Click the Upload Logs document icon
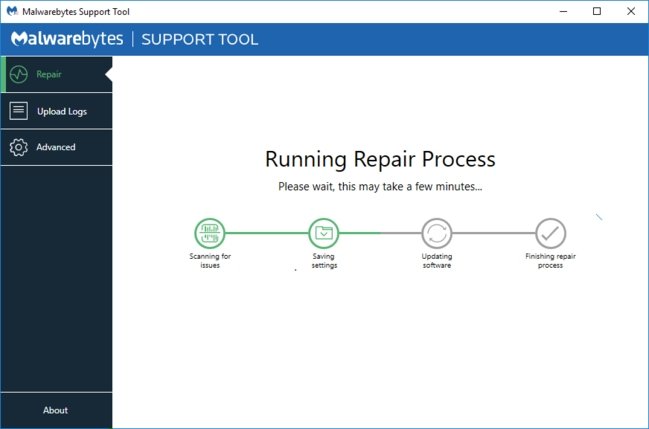 (x=18, y=111)
